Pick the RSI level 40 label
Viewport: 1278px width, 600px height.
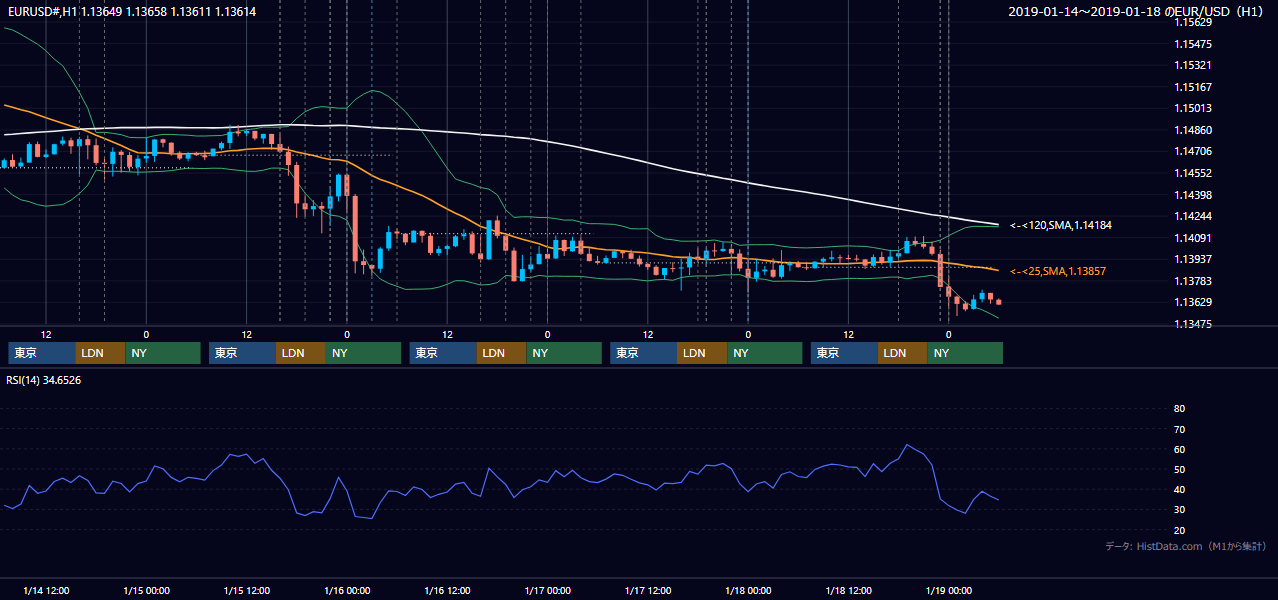(1179, 489)
